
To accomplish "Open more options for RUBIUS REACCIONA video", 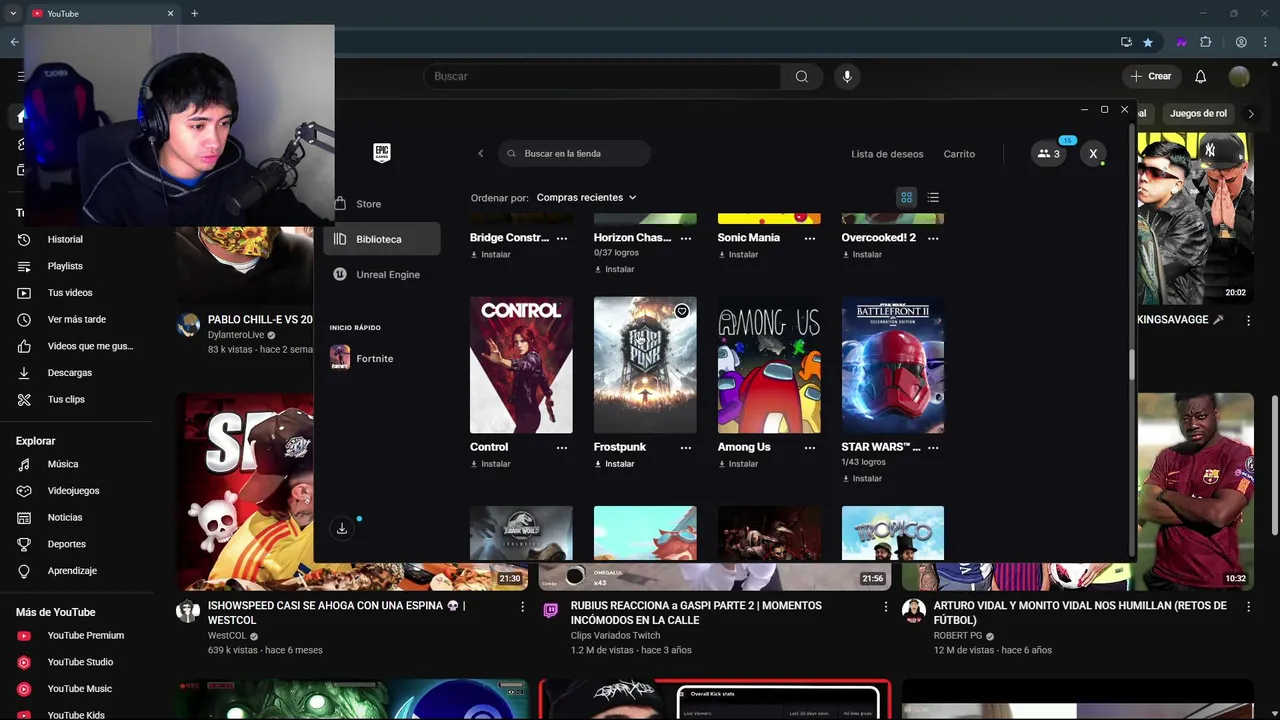I will (885, 607).
